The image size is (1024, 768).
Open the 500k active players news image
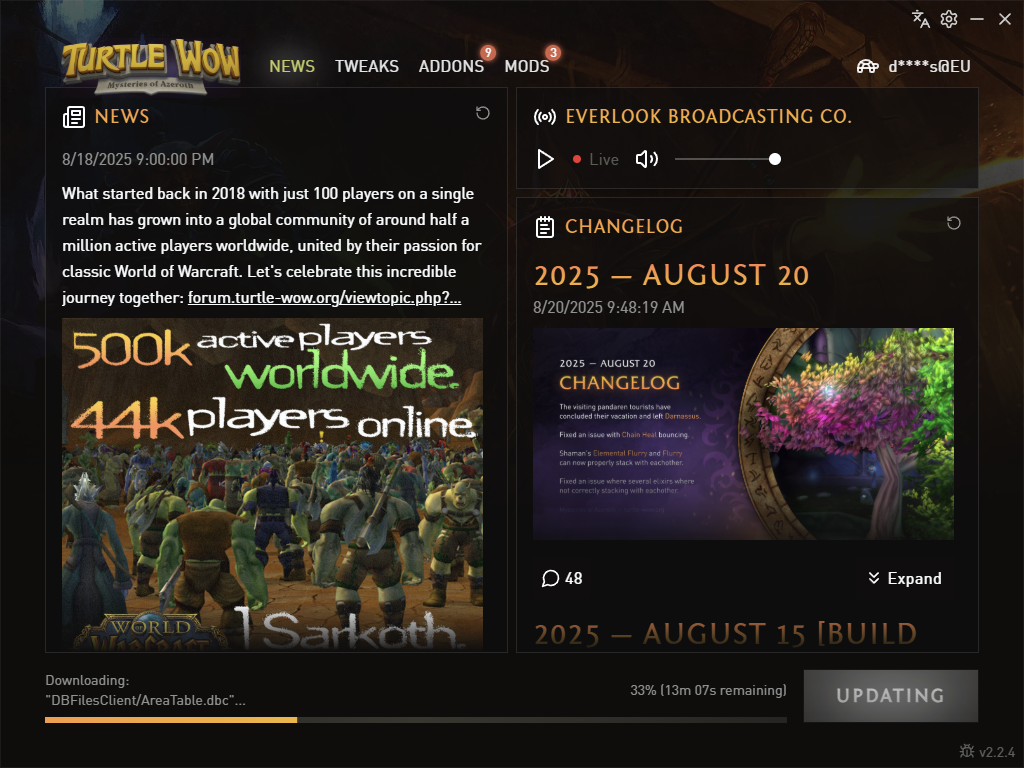[x=272, y=484]
